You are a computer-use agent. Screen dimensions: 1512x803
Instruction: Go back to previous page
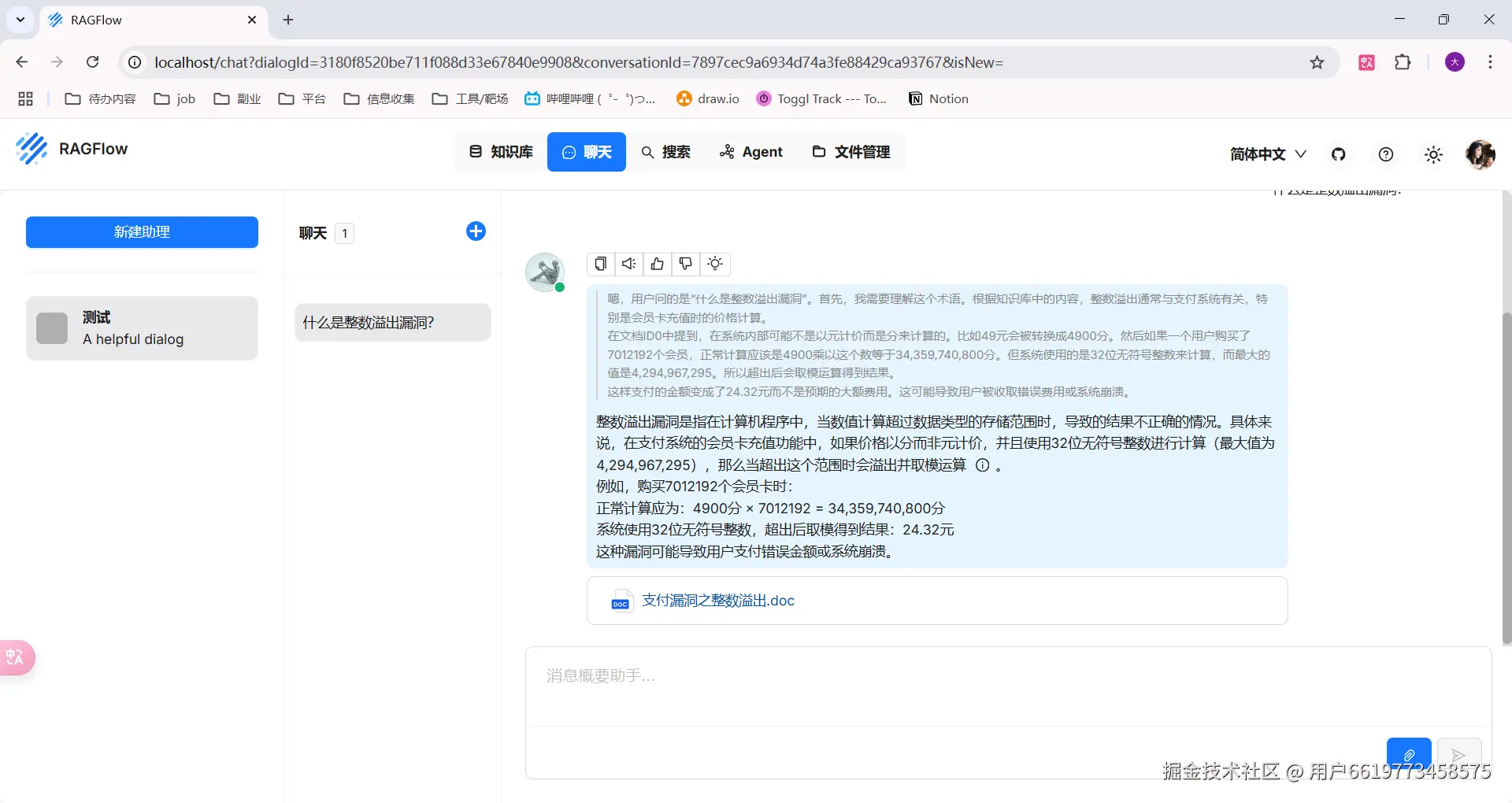pos(22,62)
